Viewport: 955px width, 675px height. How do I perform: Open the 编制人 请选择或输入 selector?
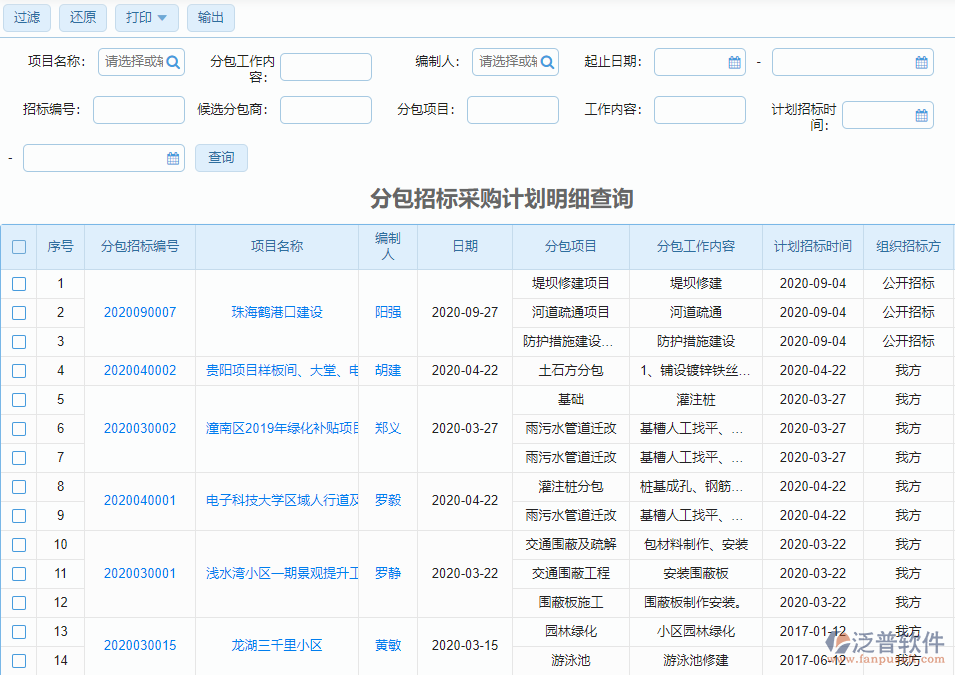coord(510,61)
